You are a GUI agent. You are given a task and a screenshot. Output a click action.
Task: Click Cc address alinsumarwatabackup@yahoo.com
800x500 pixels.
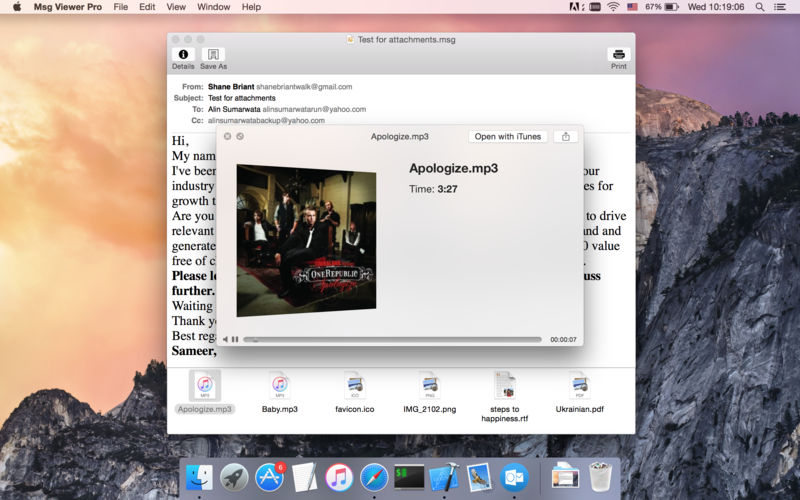(266, 121)
